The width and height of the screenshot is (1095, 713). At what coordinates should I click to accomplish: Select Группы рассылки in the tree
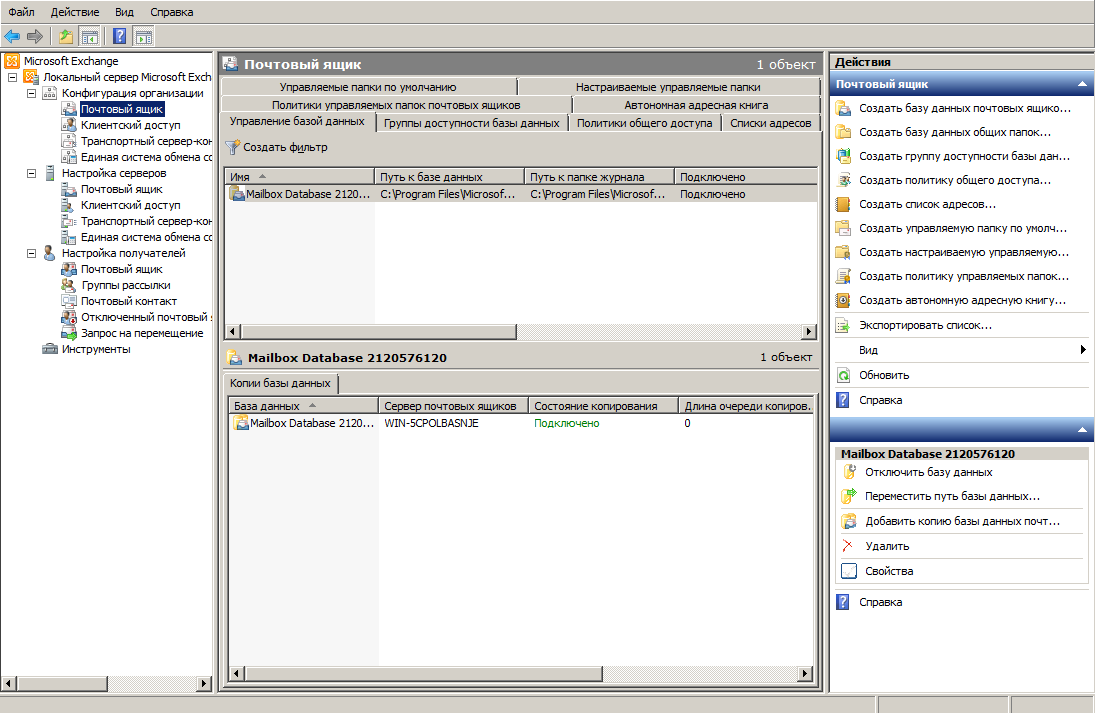(126, 285)
